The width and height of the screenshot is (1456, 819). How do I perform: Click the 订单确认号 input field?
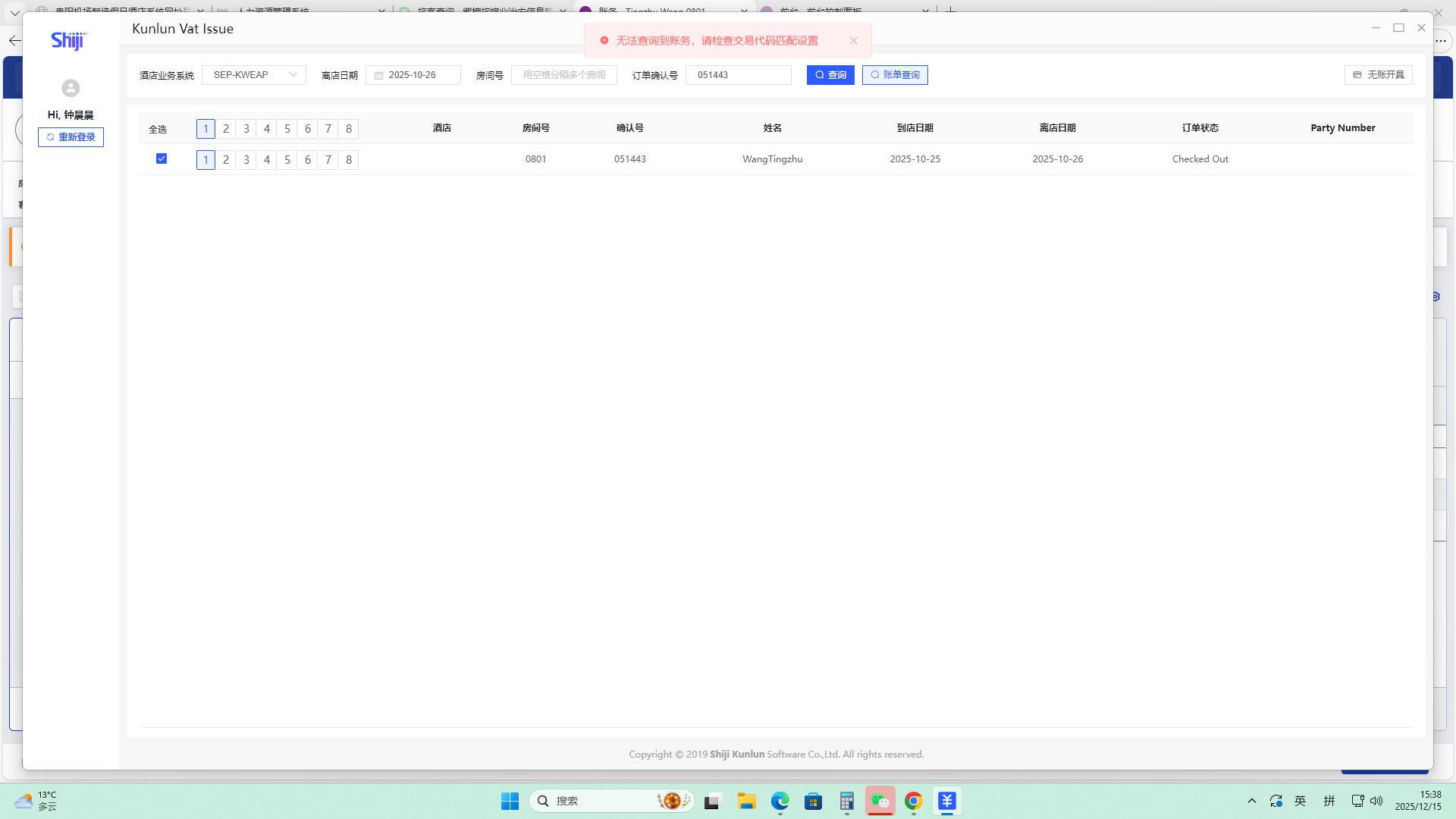click(739, 75)
